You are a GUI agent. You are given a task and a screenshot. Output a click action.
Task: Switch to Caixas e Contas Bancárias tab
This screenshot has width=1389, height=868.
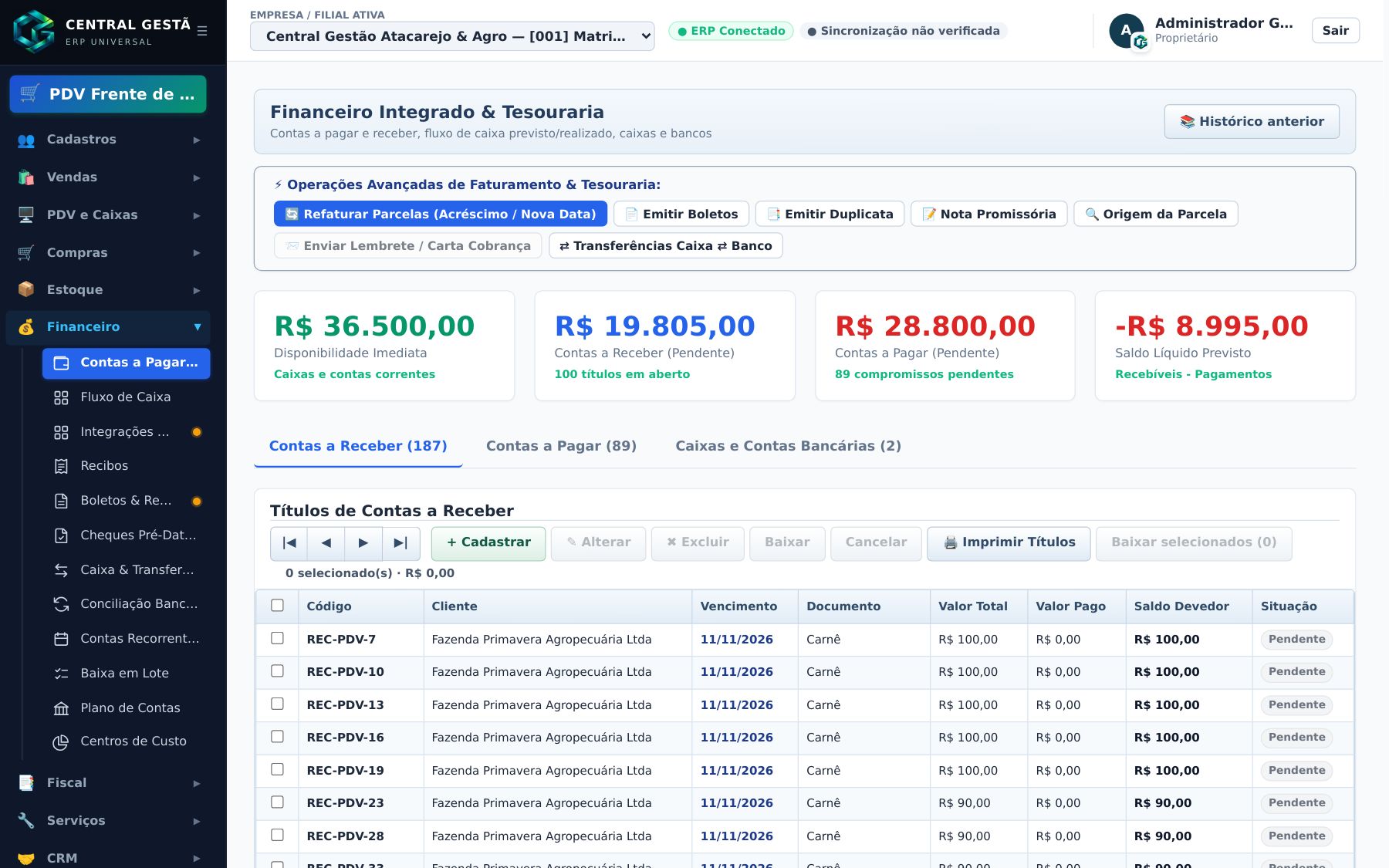coord(788,446)
